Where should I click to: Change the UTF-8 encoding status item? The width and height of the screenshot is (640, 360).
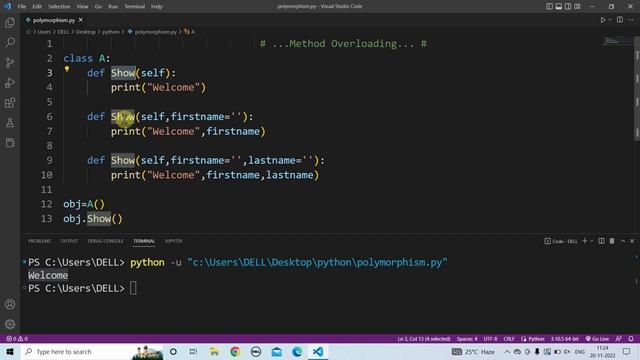coord(490,338)
